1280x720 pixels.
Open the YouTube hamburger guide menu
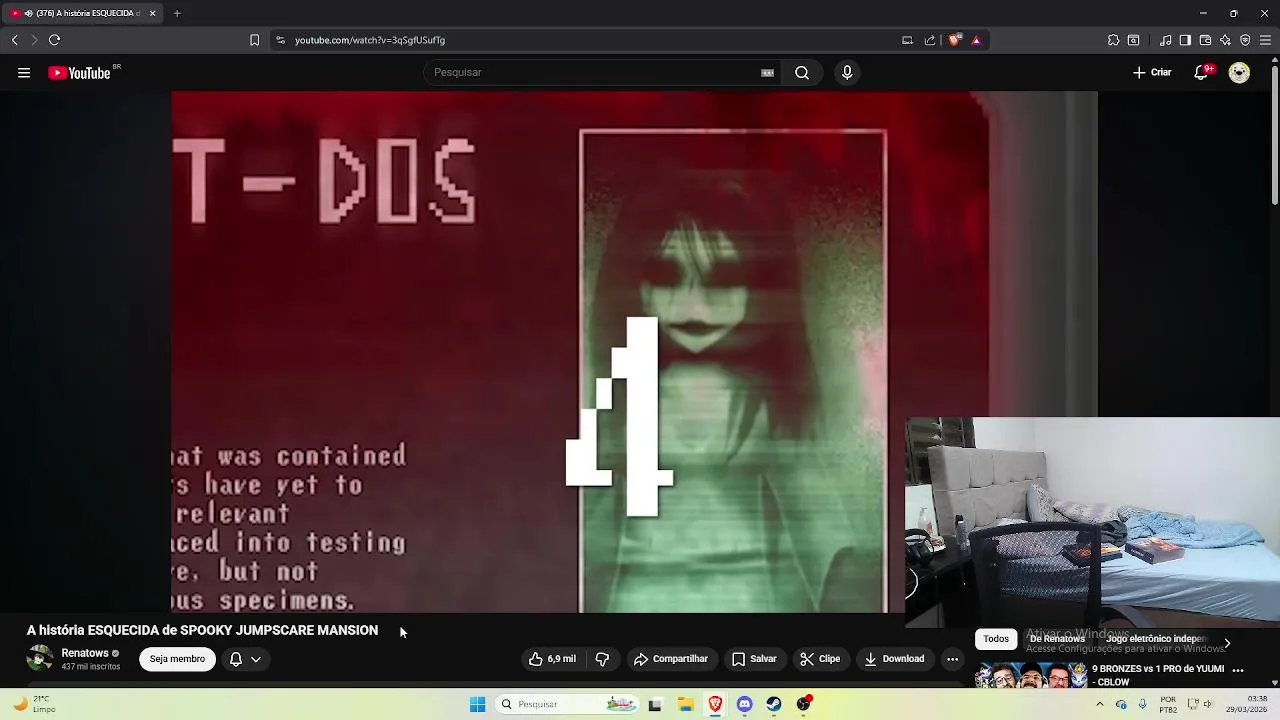[24, 72]
